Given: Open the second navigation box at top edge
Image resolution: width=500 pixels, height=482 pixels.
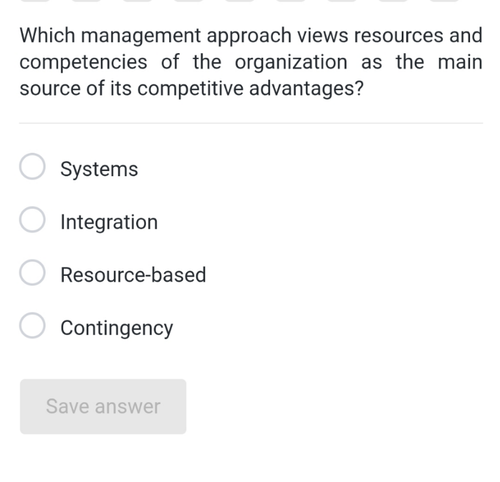Looking at the screenshot, I should tap(86, 1).
